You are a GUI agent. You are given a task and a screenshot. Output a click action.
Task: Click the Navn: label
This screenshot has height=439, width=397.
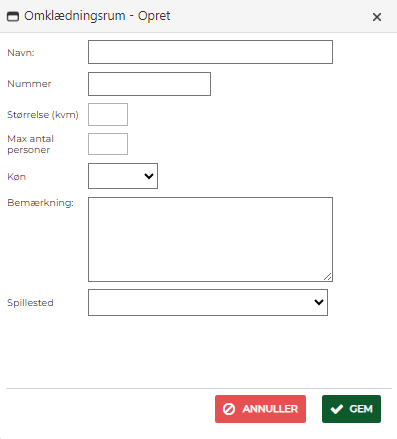coord(21,53)
